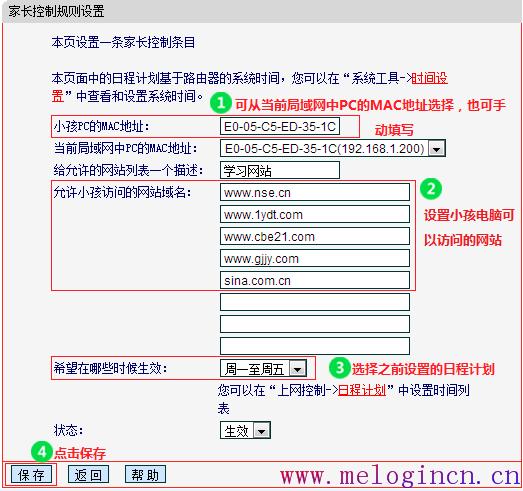
Task: Click the 本页设置一条家长控制条目 heading
Action: [x=123, y=42]
